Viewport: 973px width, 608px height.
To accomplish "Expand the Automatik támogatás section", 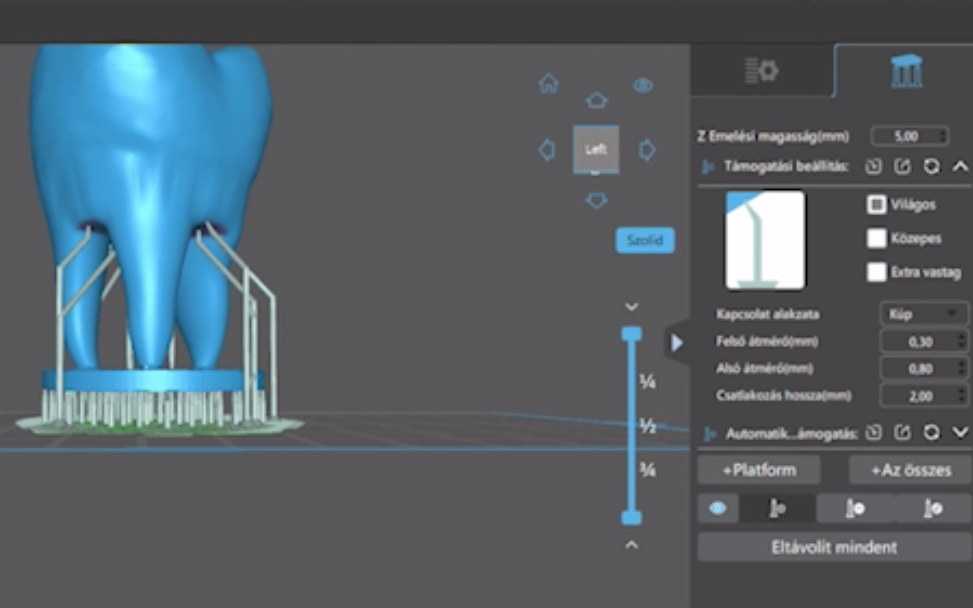I will tap(960, 432).
